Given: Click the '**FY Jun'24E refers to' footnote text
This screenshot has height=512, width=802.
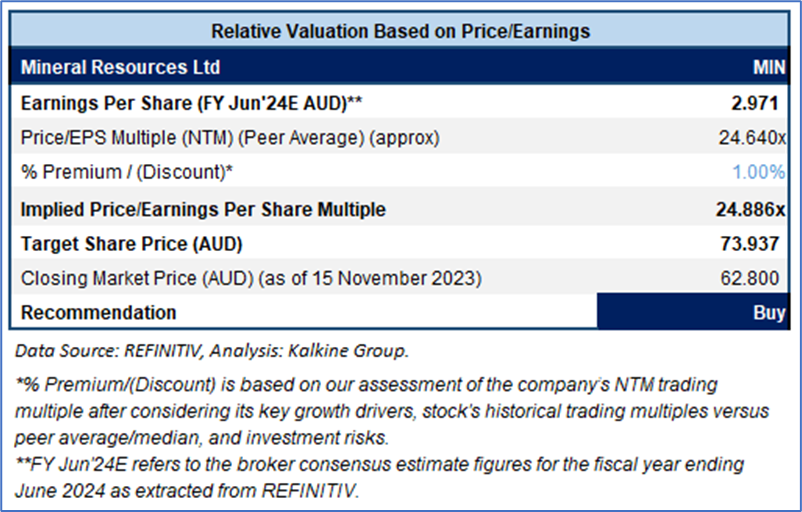Looking at the screenshot, I should coord(380,475).
